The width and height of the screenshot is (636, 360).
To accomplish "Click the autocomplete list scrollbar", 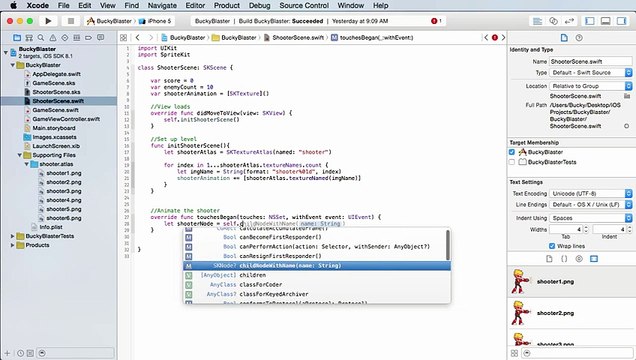I will click(448, 245).
